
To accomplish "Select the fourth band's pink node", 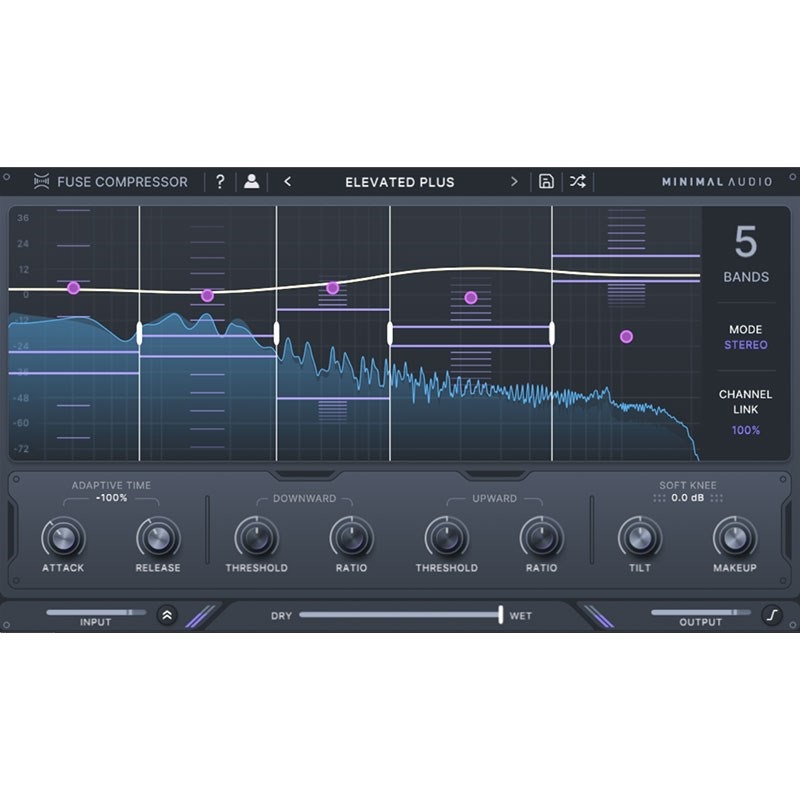I will click(x=471, y=297).
